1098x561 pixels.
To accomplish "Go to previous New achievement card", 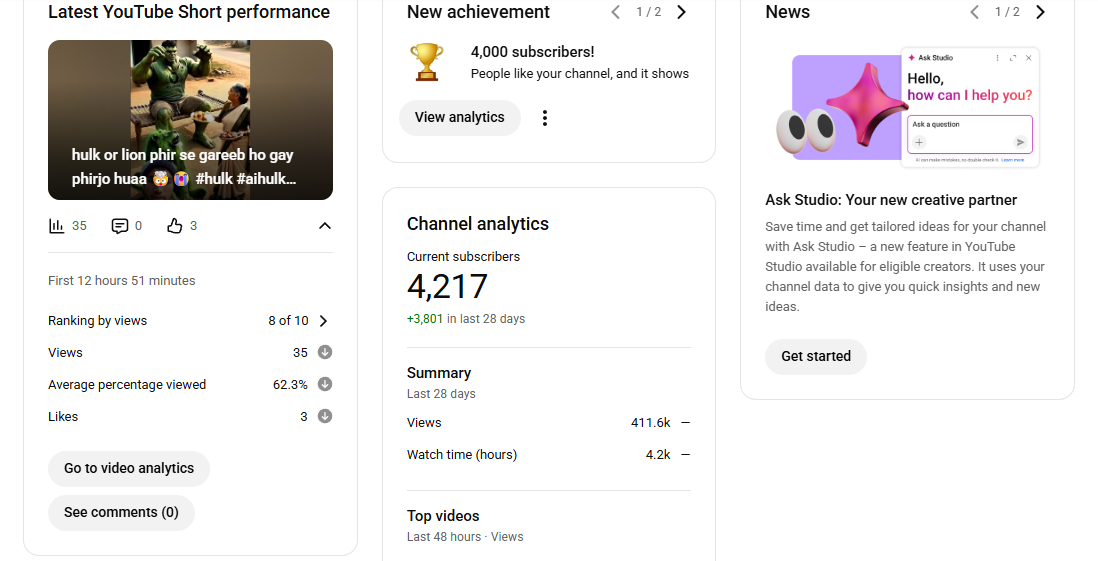I will coord(616,12).
